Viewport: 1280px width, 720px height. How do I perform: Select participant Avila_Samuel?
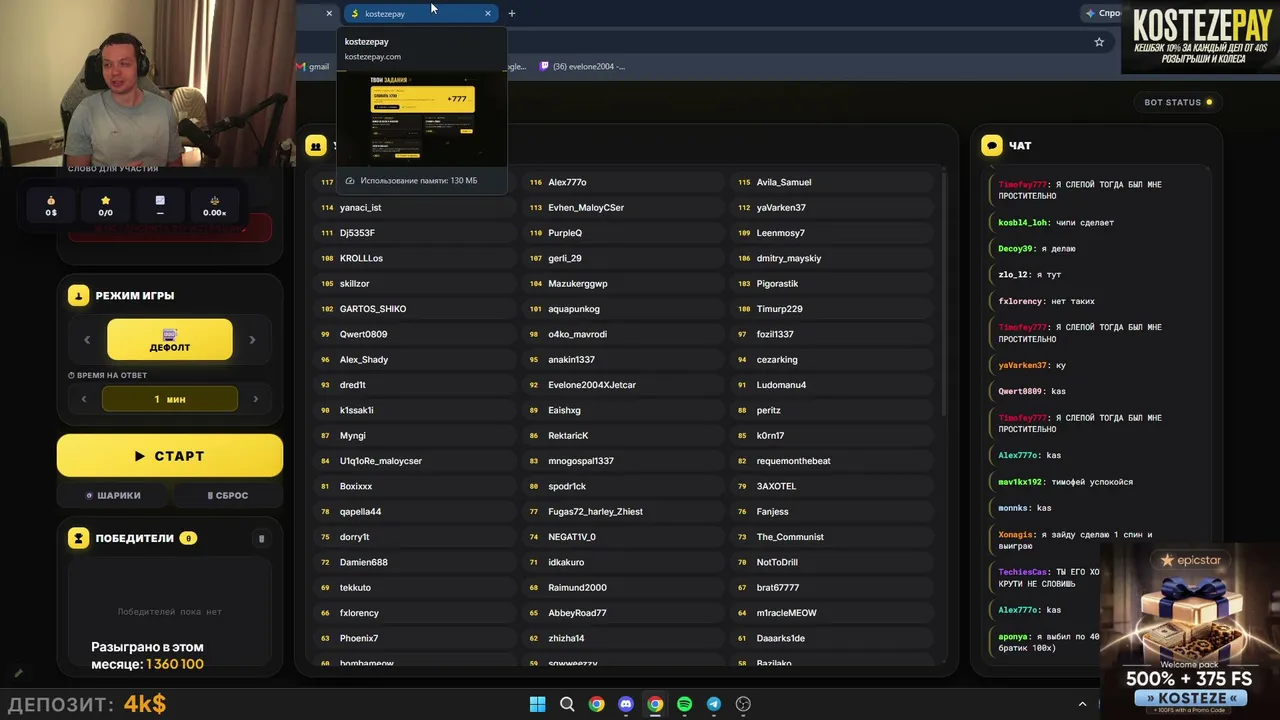tap(832, 182)
